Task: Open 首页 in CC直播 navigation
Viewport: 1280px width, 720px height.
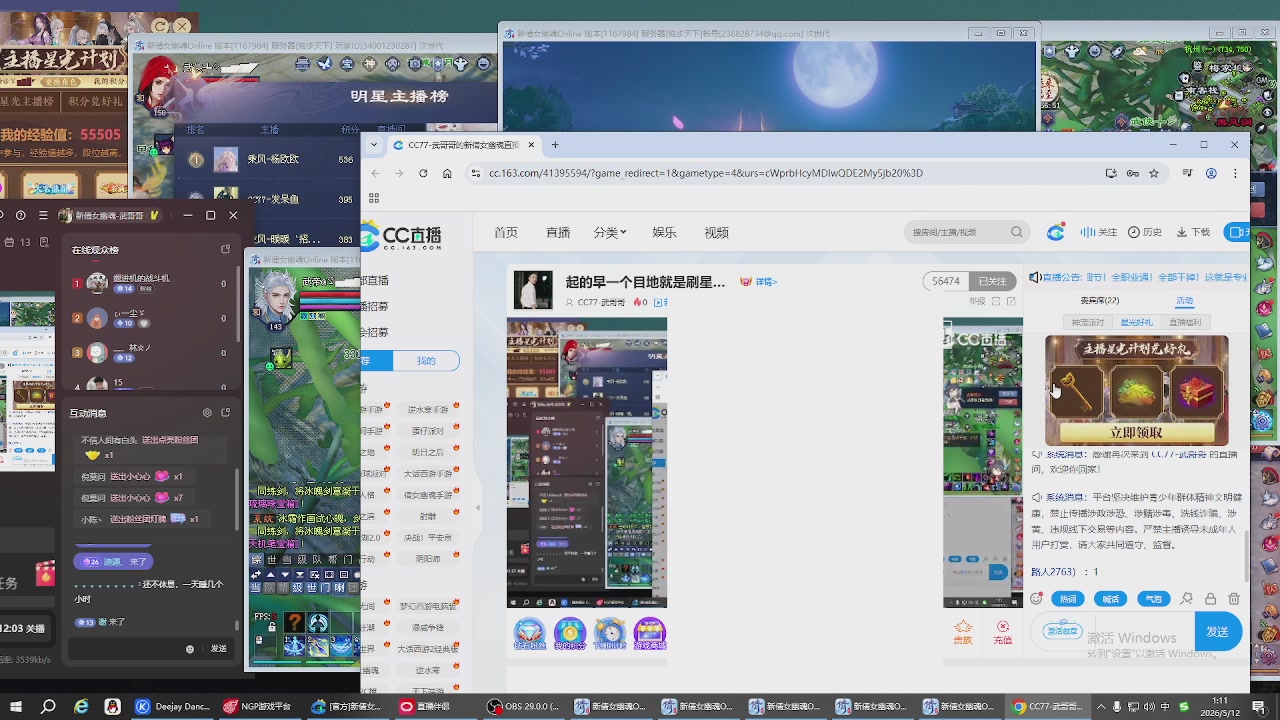Action: coord(506,232)
